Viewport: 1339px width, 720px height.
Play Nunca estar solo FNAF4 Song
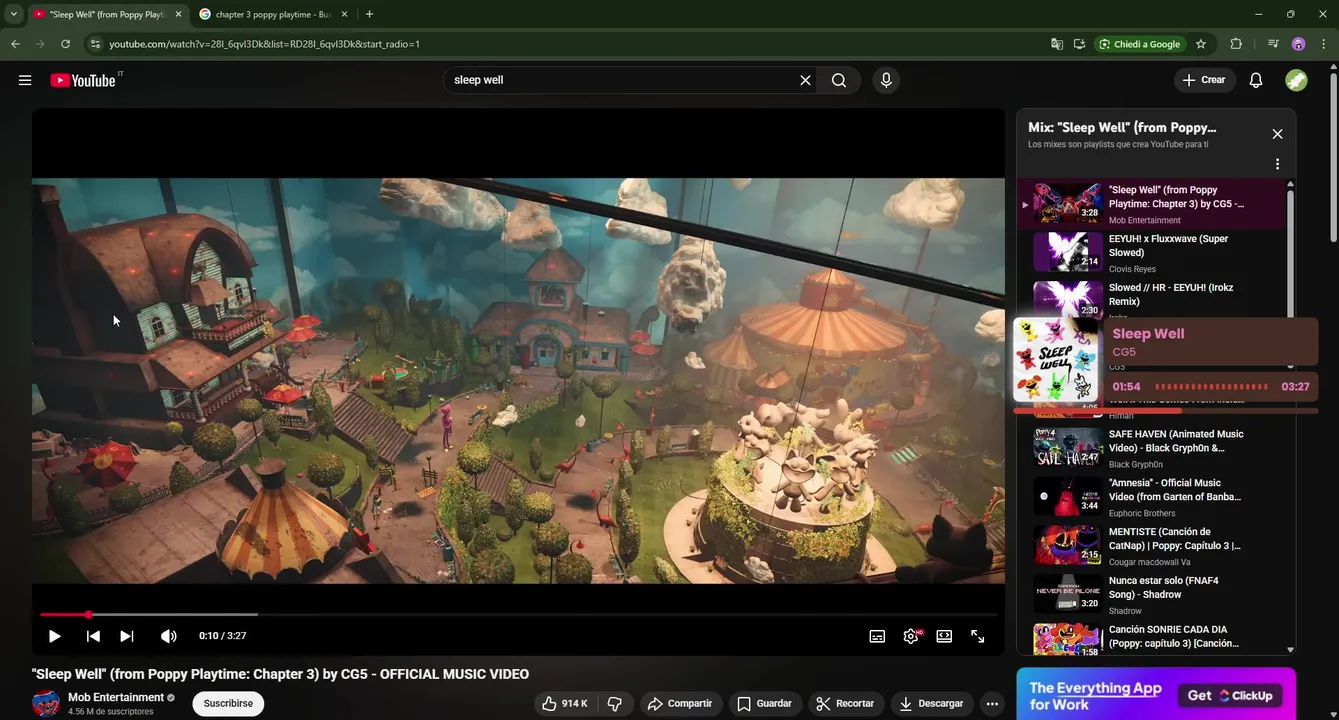[1152, 596]
